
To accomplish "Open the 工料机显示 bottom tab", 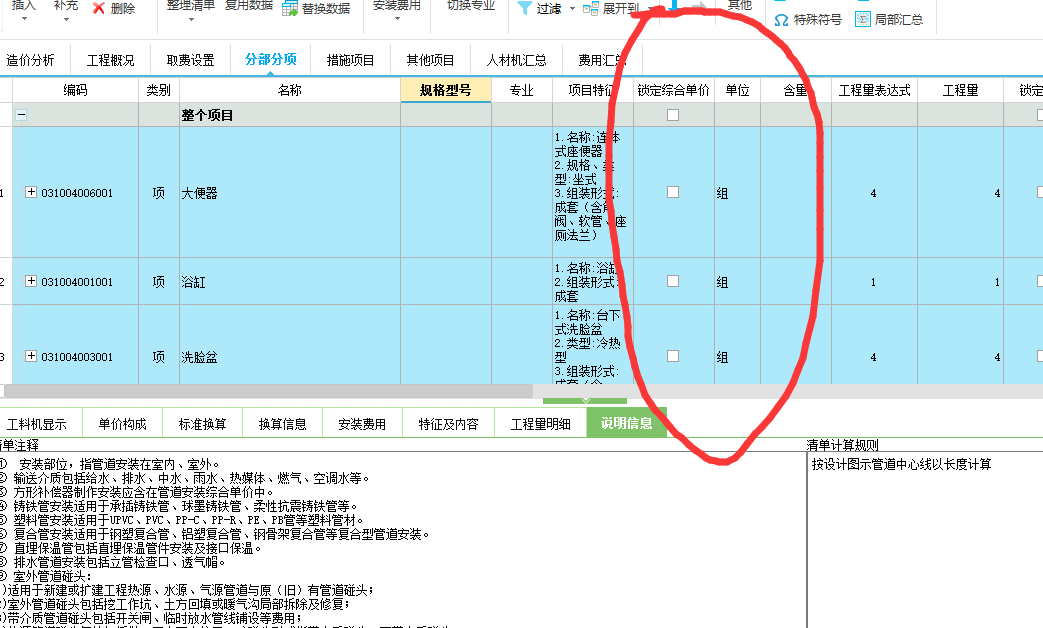I will click(37, 424).
